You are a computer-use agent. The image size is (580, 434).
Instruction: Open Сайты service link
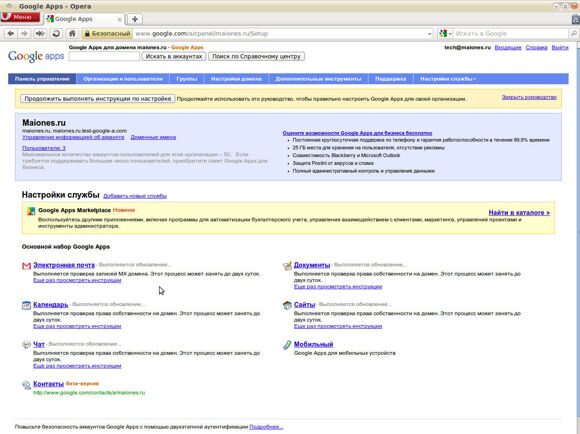[x=304, y=305]
